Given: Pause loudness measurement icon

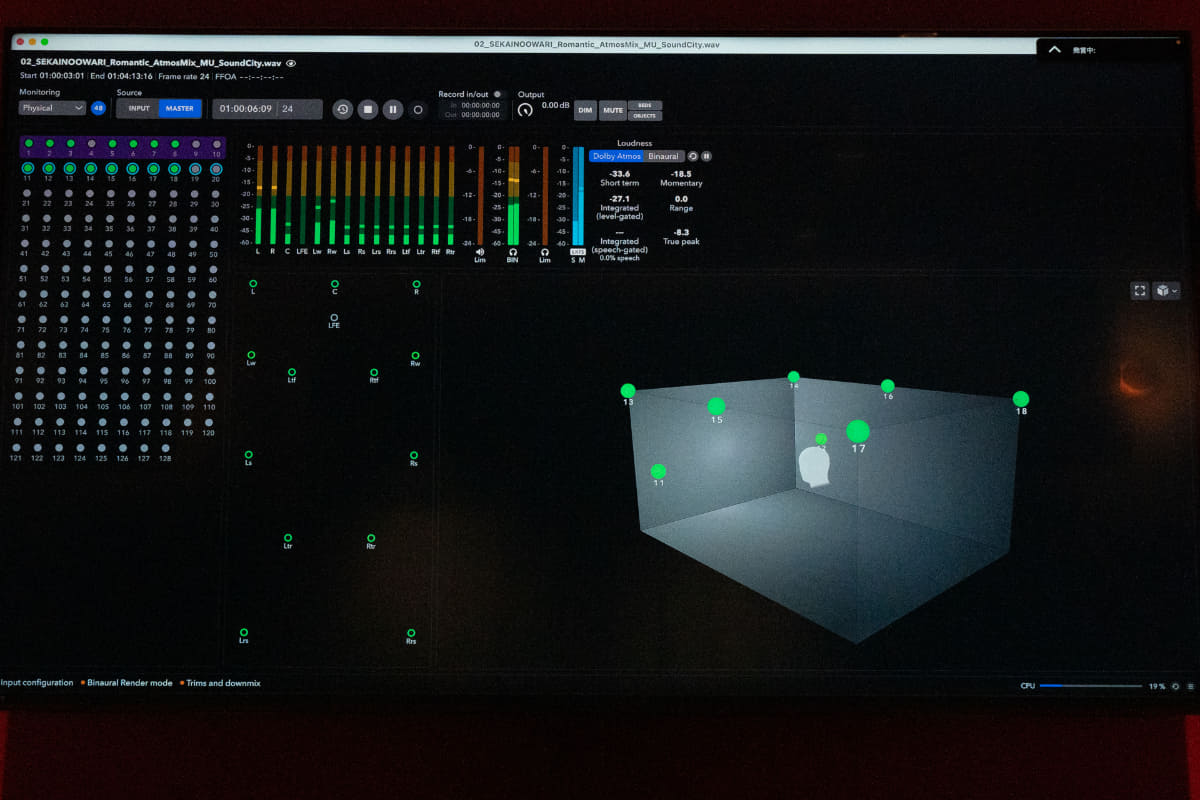Looking at the screenshot, I should tap(706, 156).
